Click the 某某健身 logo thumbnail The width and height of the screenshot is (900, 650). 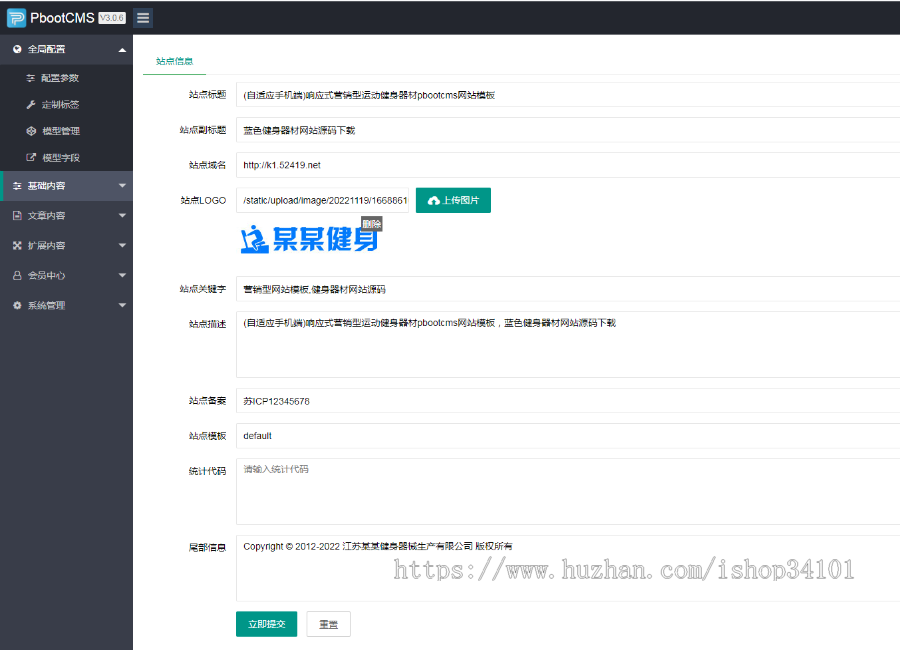310,239
